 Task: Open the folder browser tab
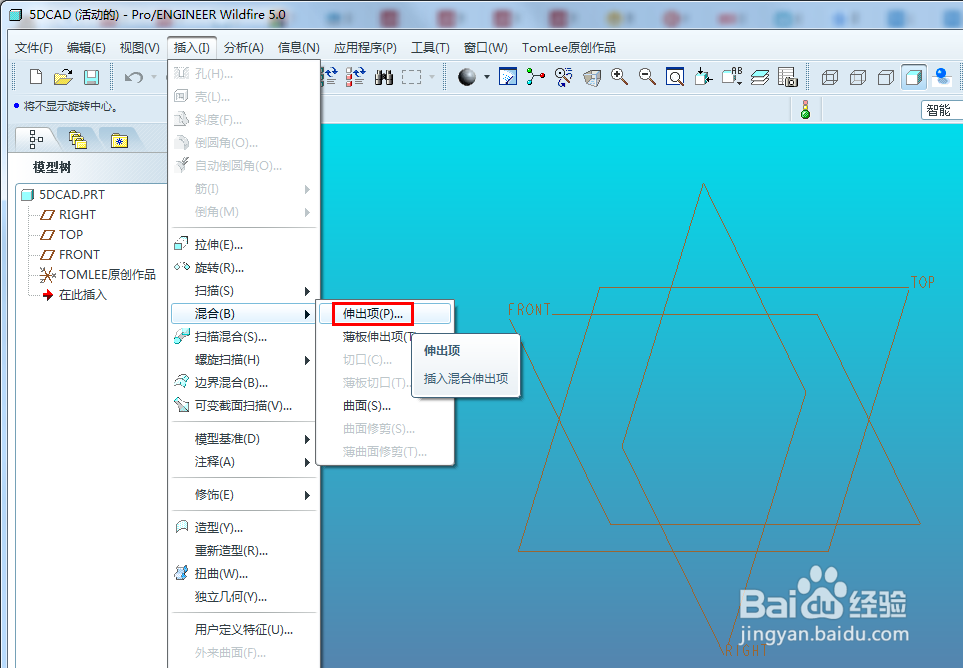[77, 140]
